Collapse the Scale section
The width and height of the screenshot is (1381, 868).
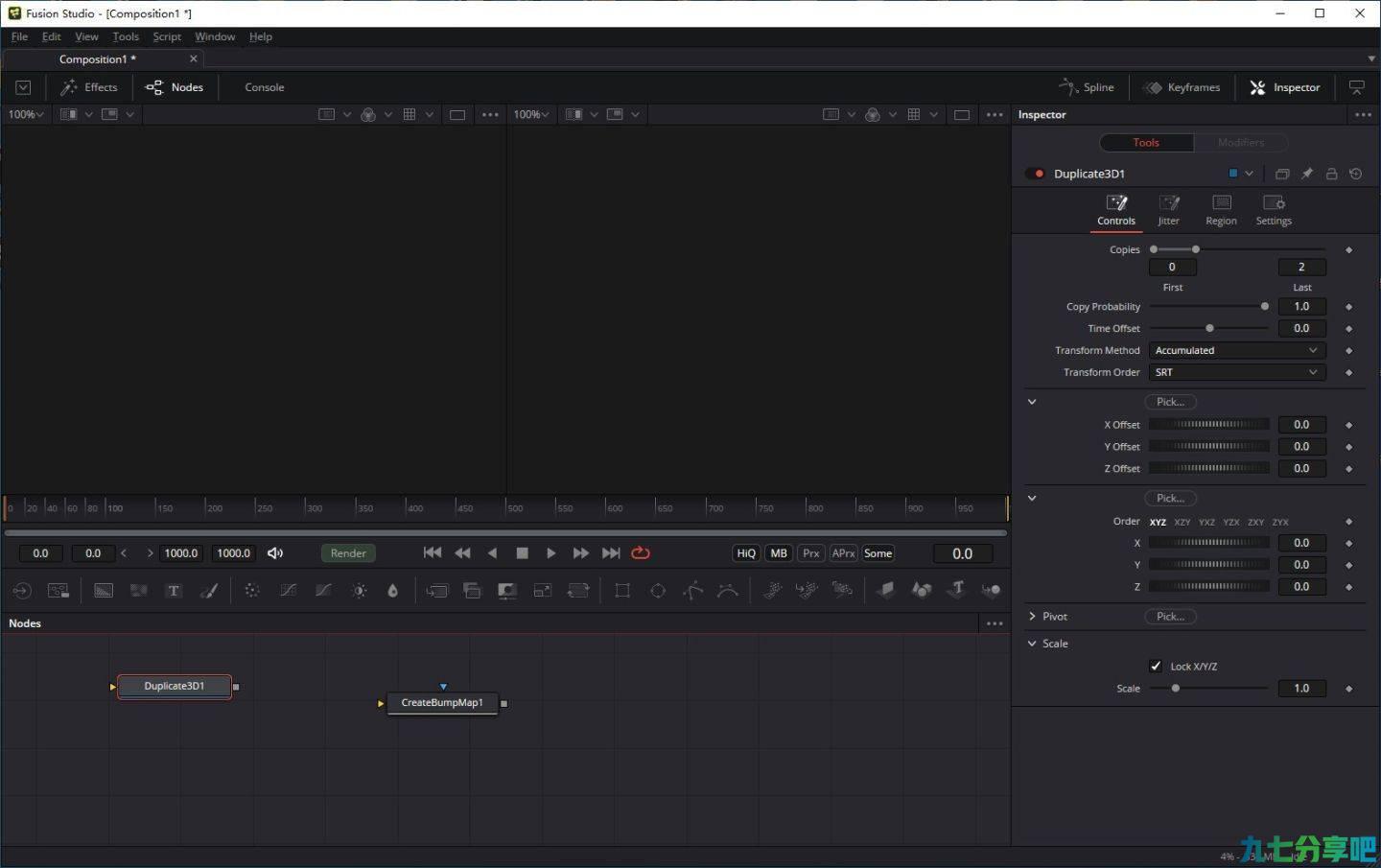point(1032,644)
